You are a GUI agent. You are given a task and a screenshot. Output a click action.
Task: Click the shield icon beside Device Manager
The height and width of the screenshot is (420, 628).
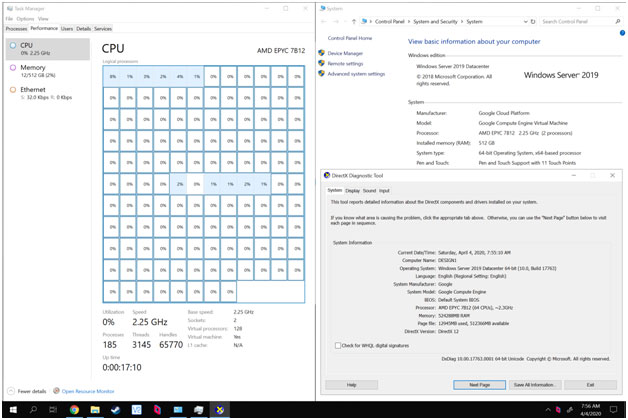(x=321, y=53)
